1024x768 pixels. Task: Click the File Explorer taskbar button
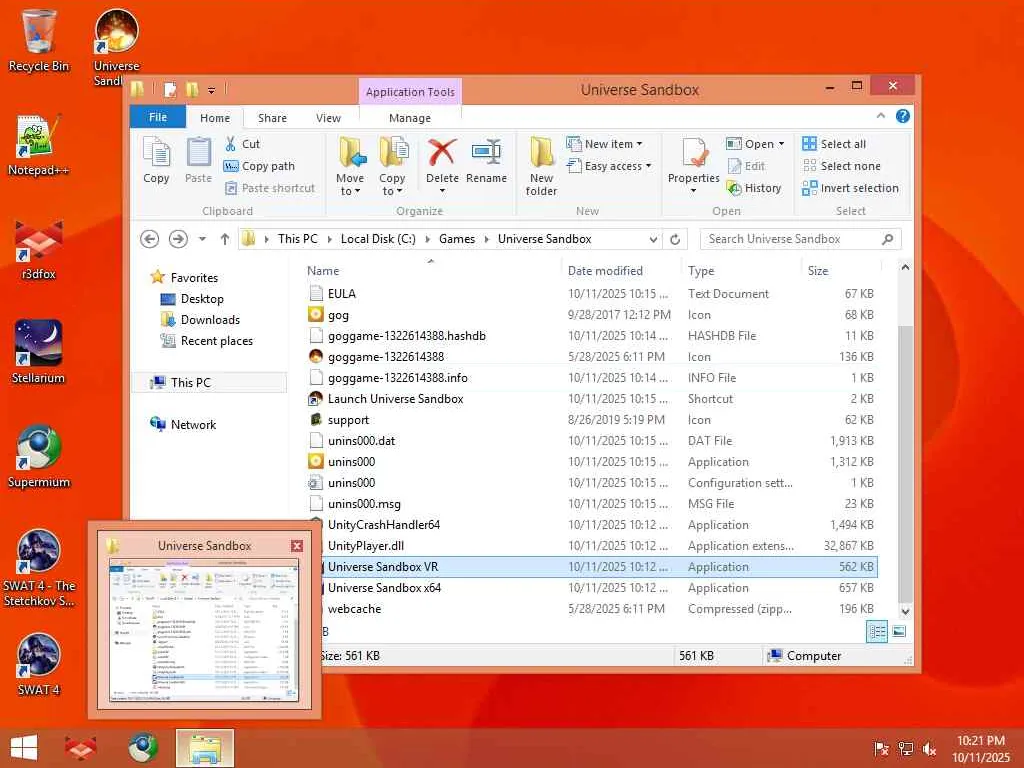[x=204, y=748]
